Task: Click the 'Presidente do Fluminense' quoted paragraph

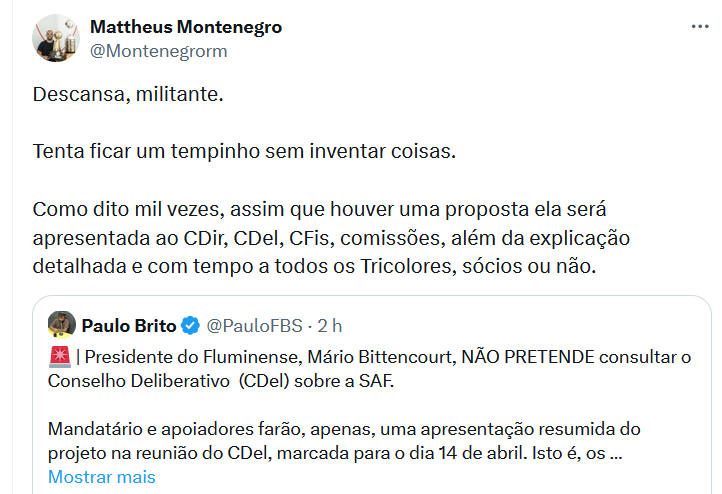Action: 369,369
